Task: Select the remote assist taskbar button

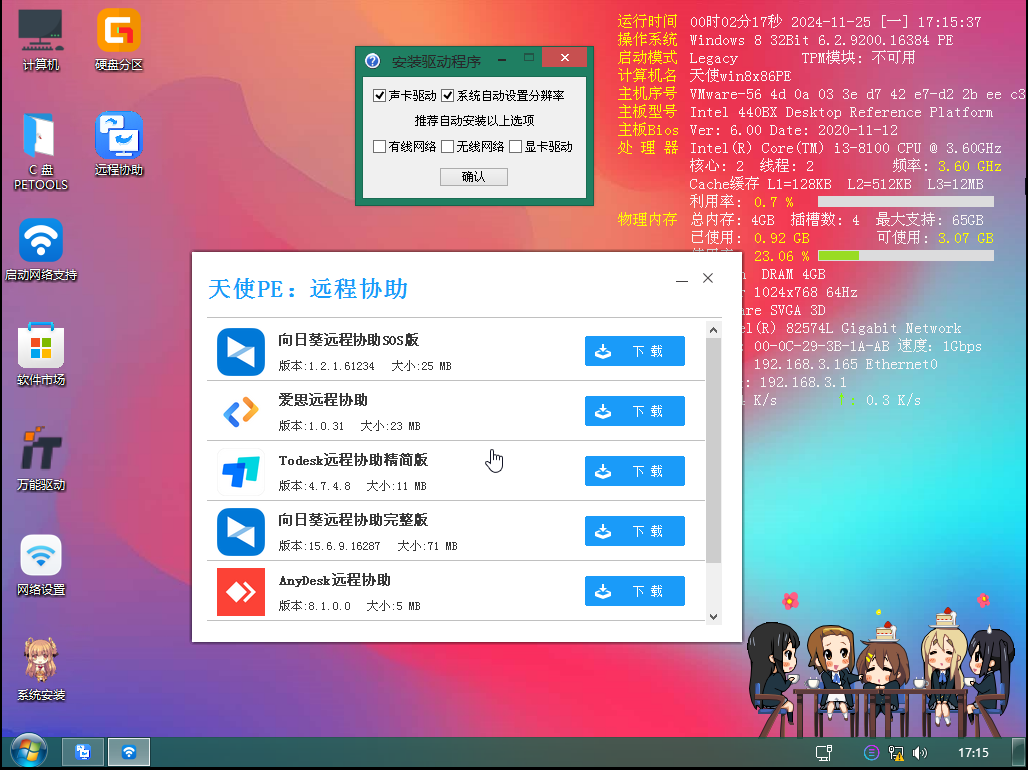Action: point(83,752)
